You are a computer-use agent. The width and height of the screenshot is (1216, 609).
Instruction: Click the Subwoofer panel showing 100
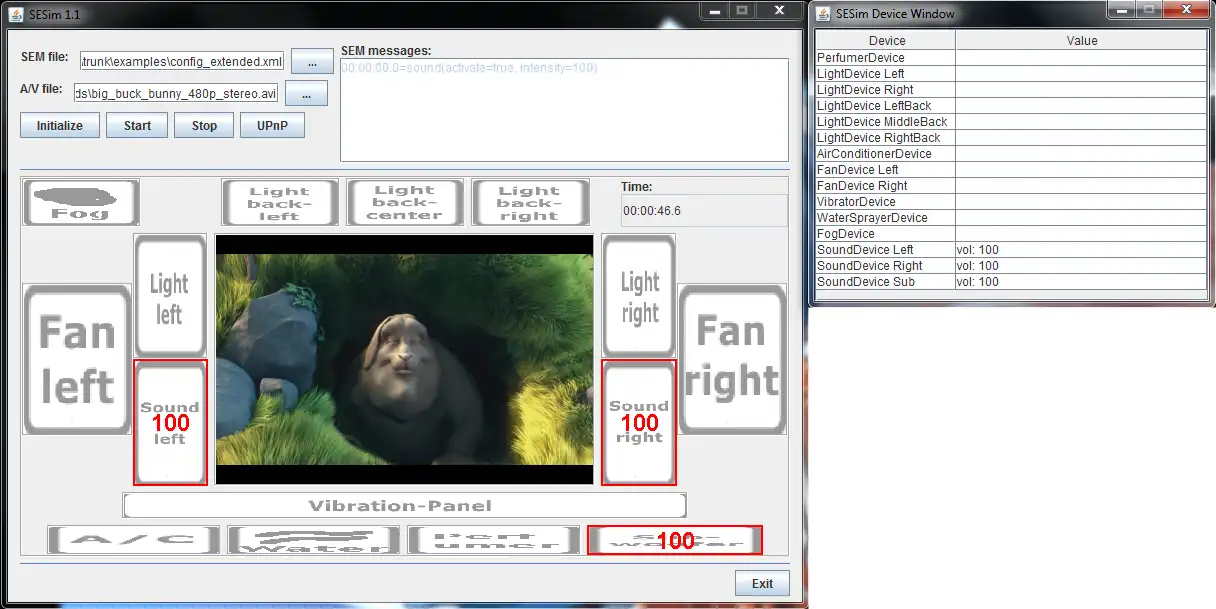click(675, 540)
